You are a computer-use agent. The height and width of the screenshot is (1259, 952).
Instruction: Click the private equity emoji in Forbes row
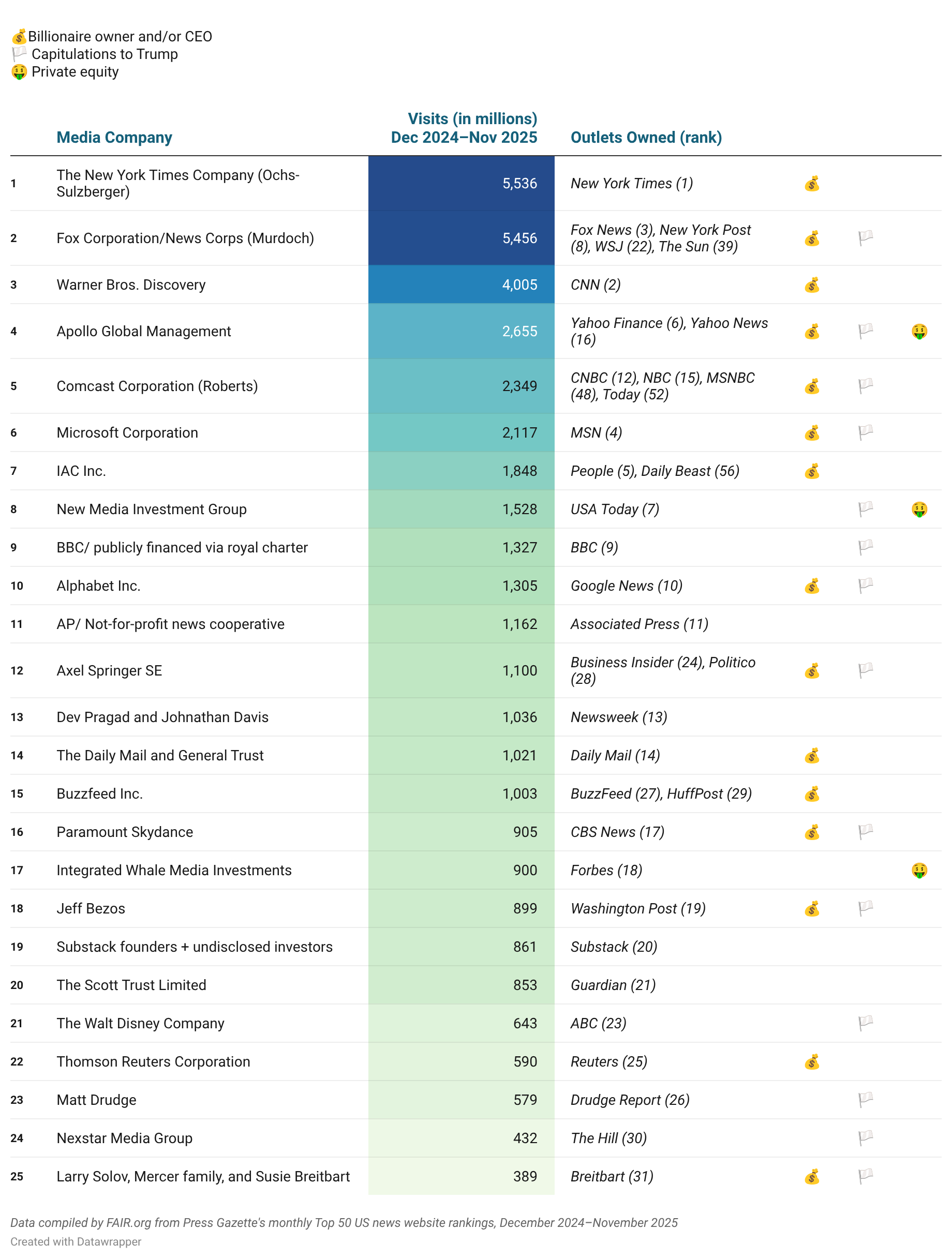click(x=918, y=870)
